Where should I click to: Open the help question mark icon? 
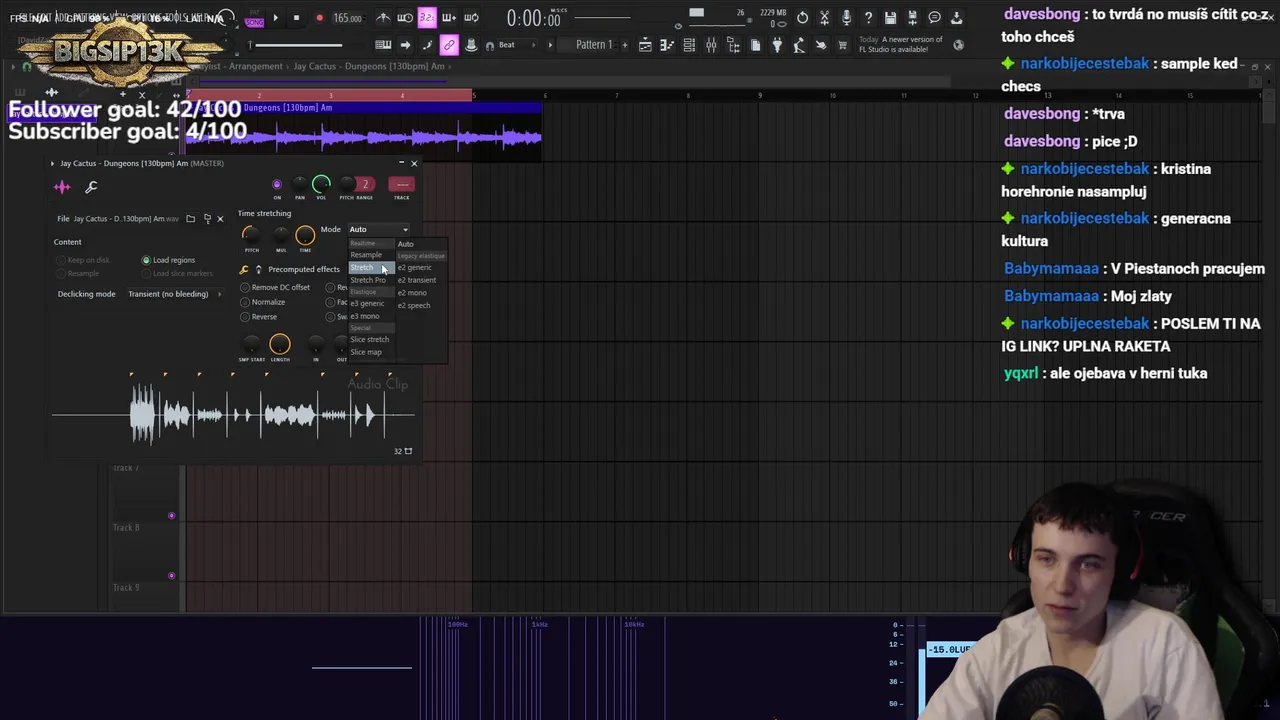pyautogui.click(x=868, y=17)
